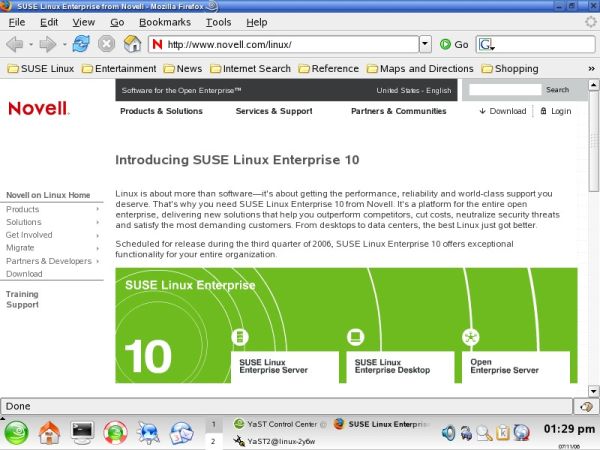Viewport: 600px width, 450px height.
Task: Open the SUSE Linux bookmarks folder
Action: click(41, 69)
